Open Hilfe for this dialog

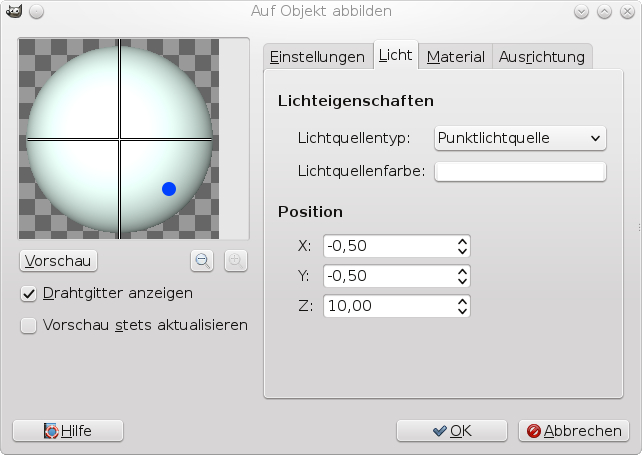coord(68,431)
